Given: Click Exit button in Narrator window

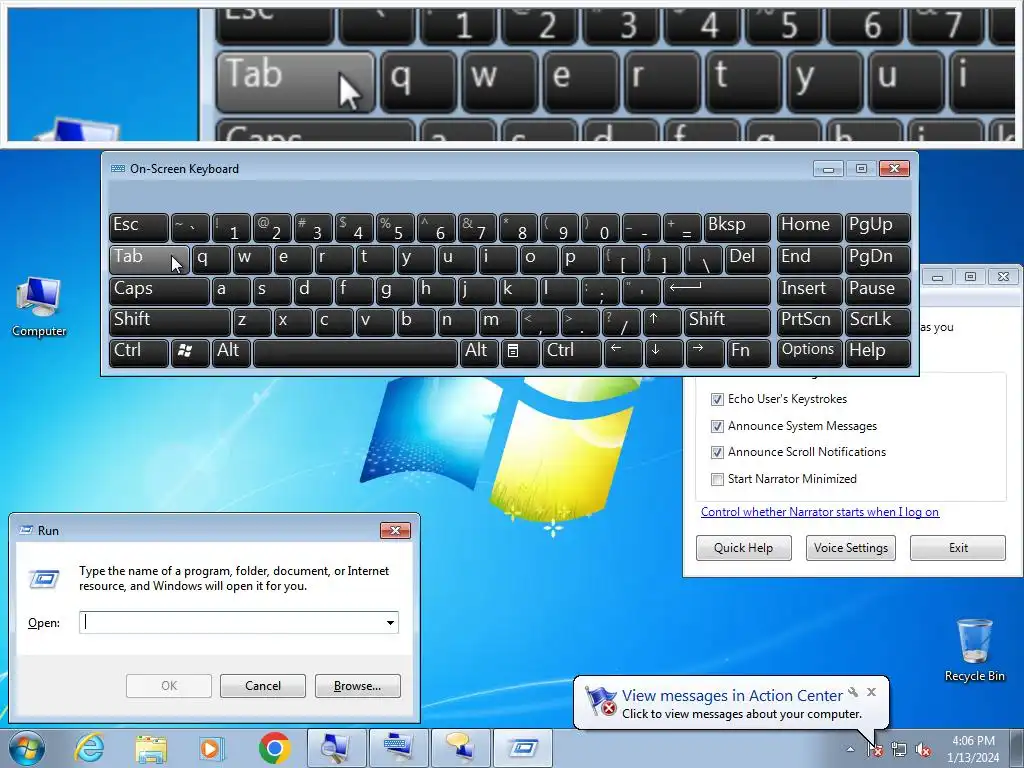Looking at the screenshot, I should pyautogui.click(x=958, y=548).
